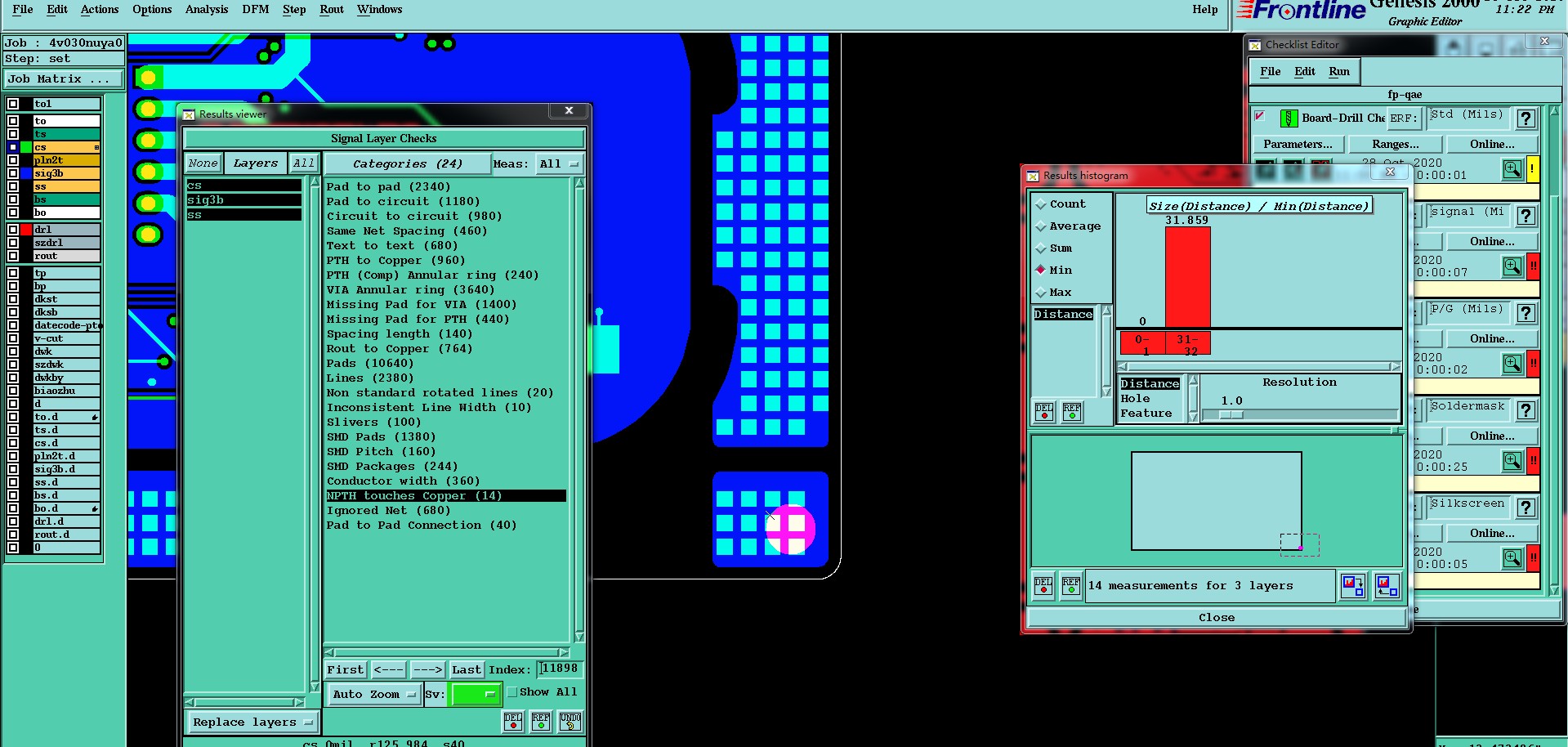
Task: Click REF icon in Results viewer
Action: point(541,721)
